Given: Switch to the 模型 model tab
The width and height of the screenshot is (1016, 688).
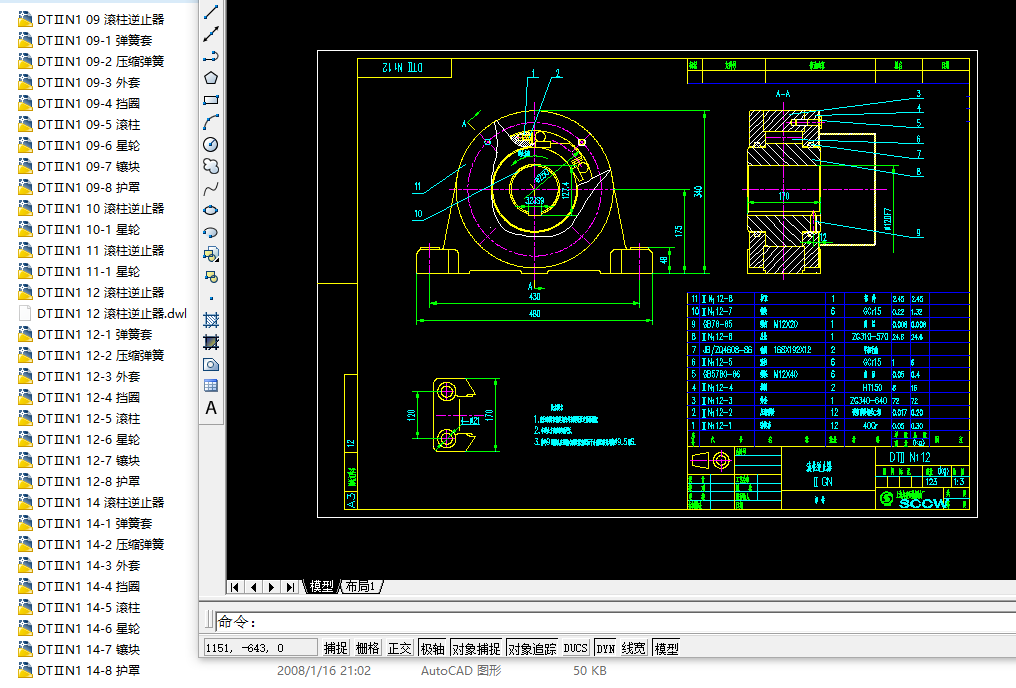Looking at the screenshot, I should pyautogui.click(x=321, y=586).
